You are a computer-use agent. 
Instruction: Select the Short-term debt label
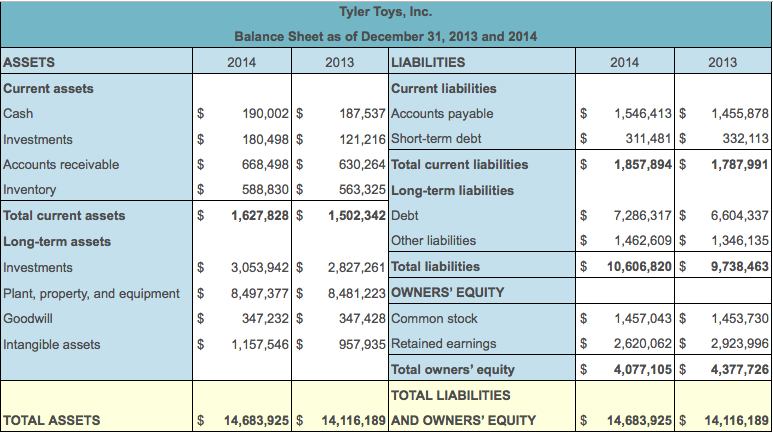click(436, 139)
